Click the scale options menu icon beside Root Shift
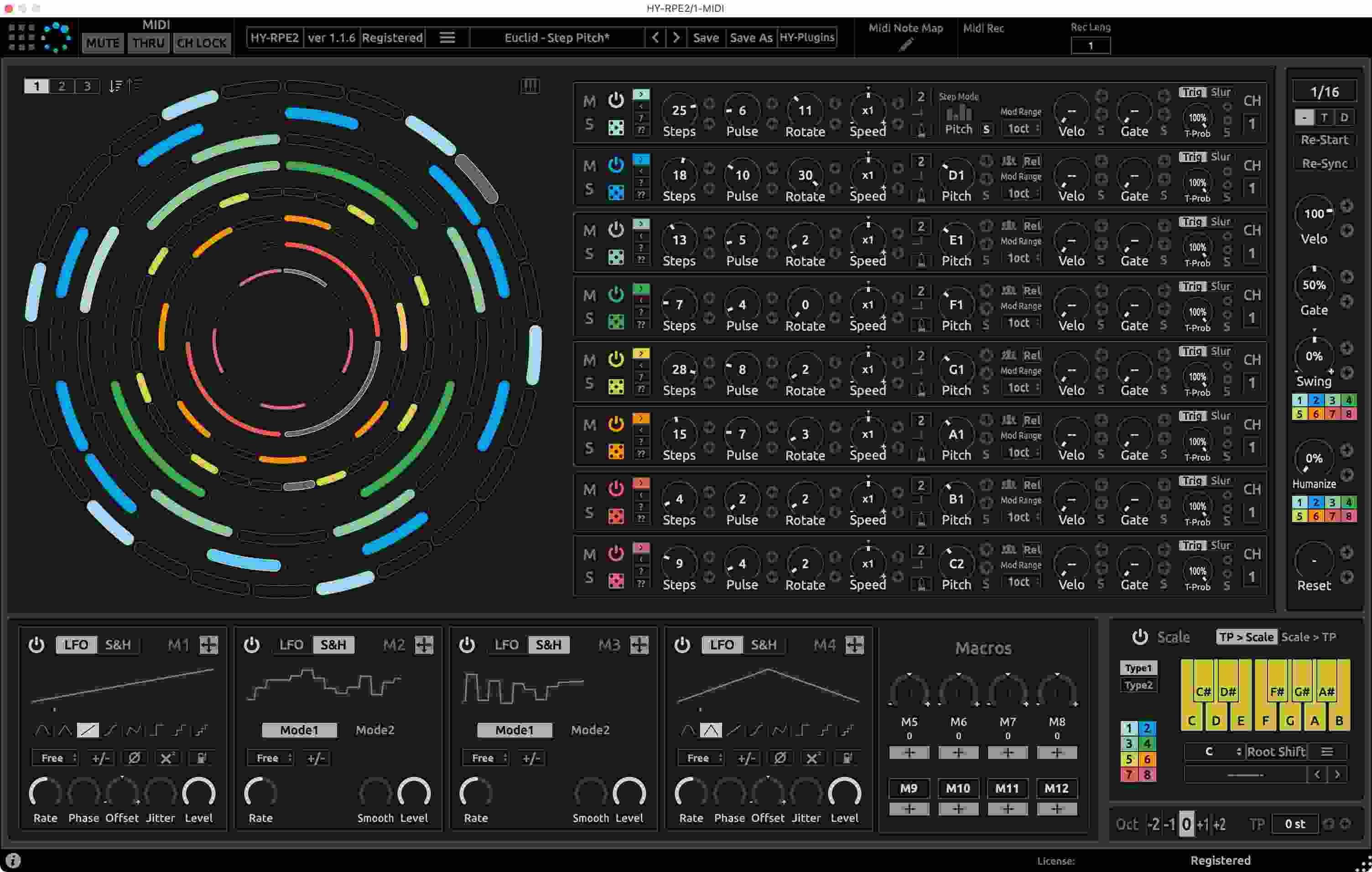This screenshot has width=1372, height=872. [1327, 752]
